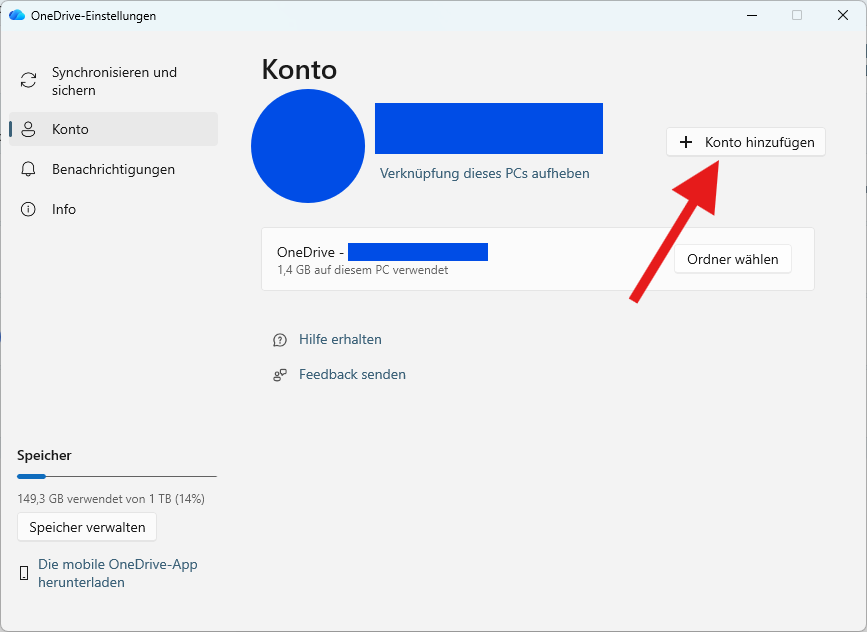Open Synchronisieren und sichern settings page

(x=113, y=81)
